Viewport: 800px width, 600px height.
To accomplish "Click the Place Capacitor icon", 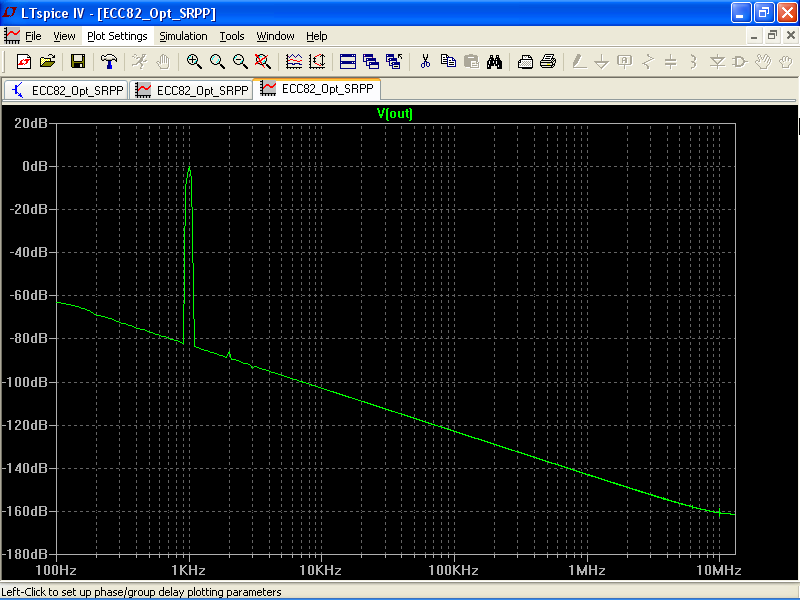I will pos(671,62).
